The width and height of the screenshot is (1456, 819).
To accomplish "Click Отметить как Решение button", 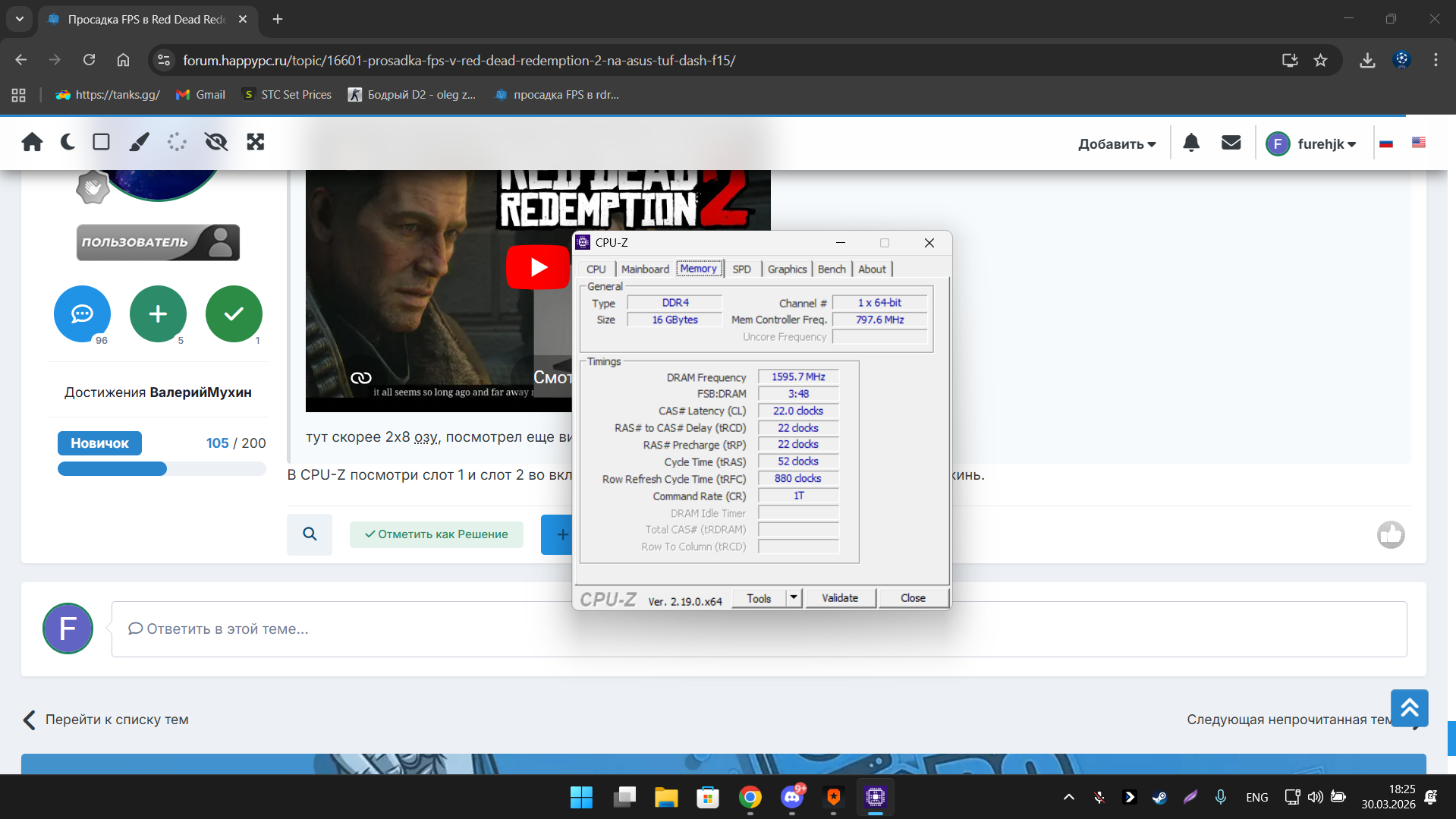I will click(436, 534).
